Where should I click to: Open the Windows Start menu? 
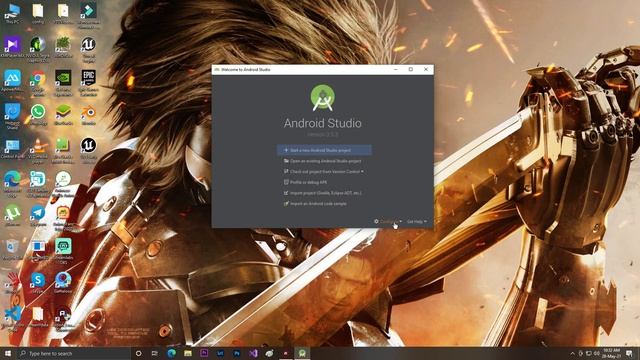7,353
